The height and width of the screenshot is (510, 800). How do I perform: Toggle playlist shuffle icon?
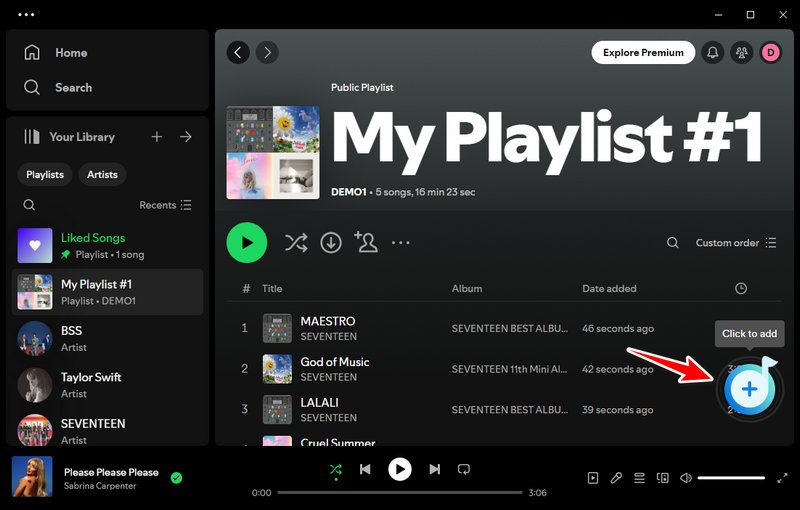(296, 243)
